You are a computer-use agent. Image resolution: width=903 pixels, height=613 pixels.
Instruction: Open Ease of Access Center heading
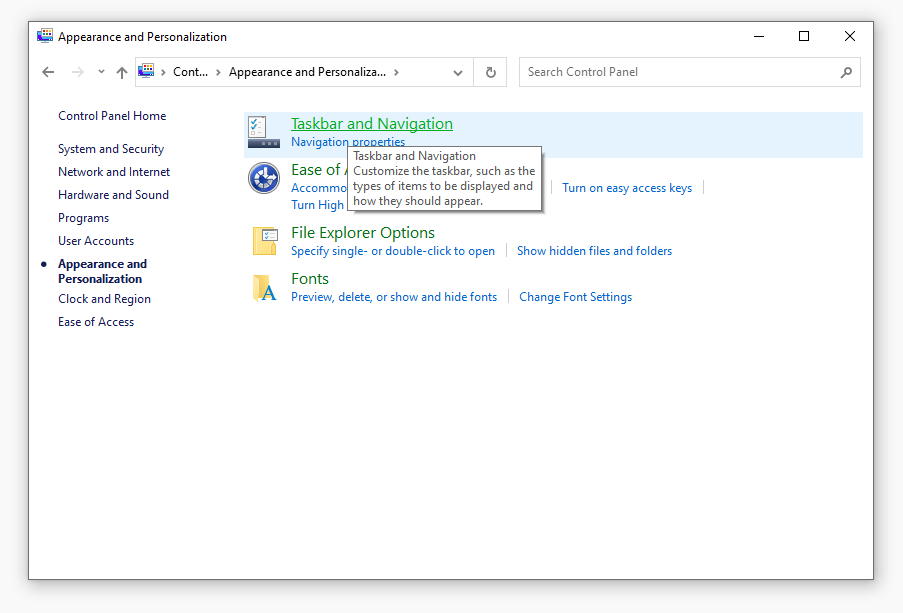click(x=316, y=170)
